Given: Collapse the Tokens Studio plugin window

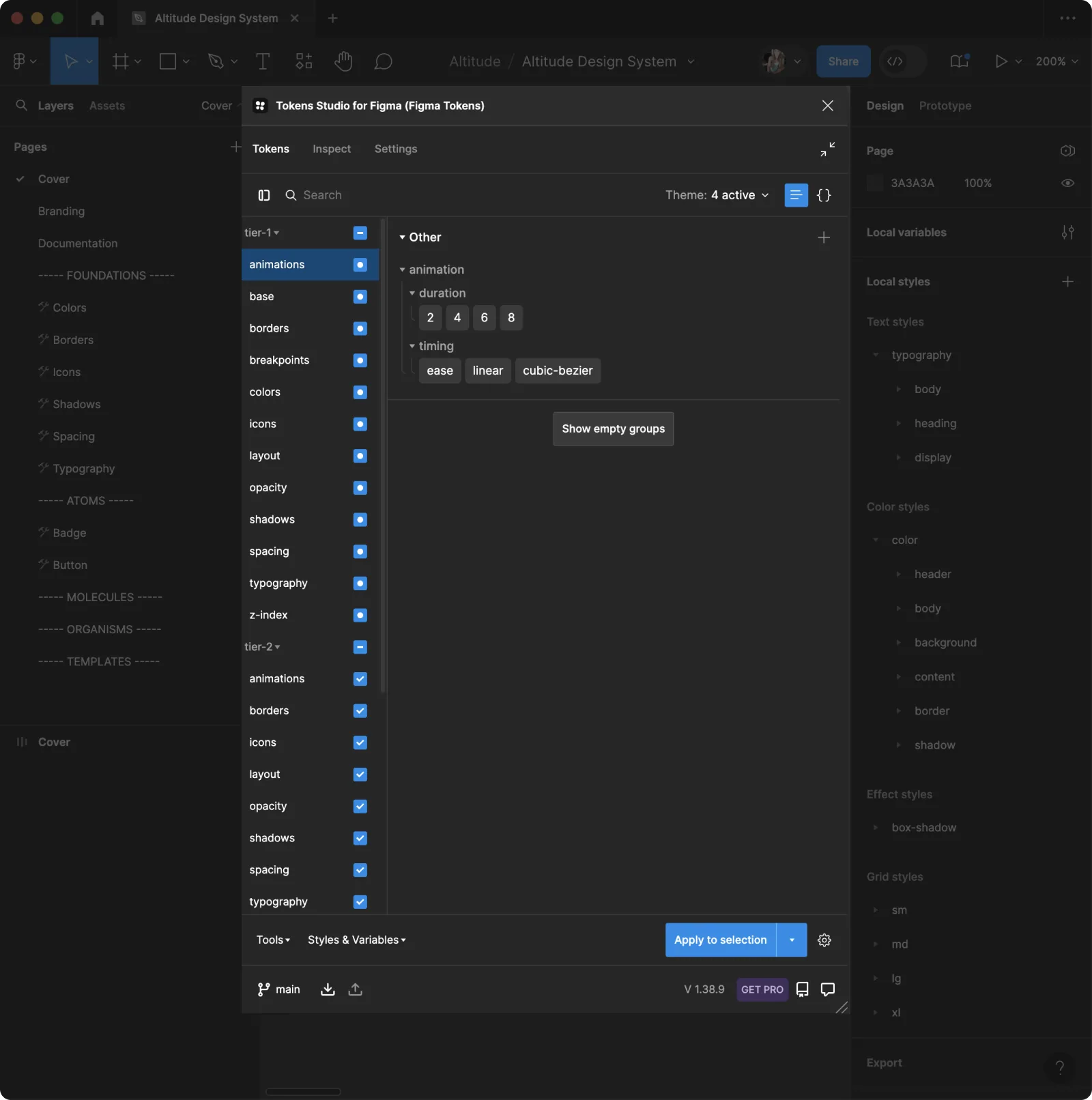Looking at the screenshot, I should [828, 149].
